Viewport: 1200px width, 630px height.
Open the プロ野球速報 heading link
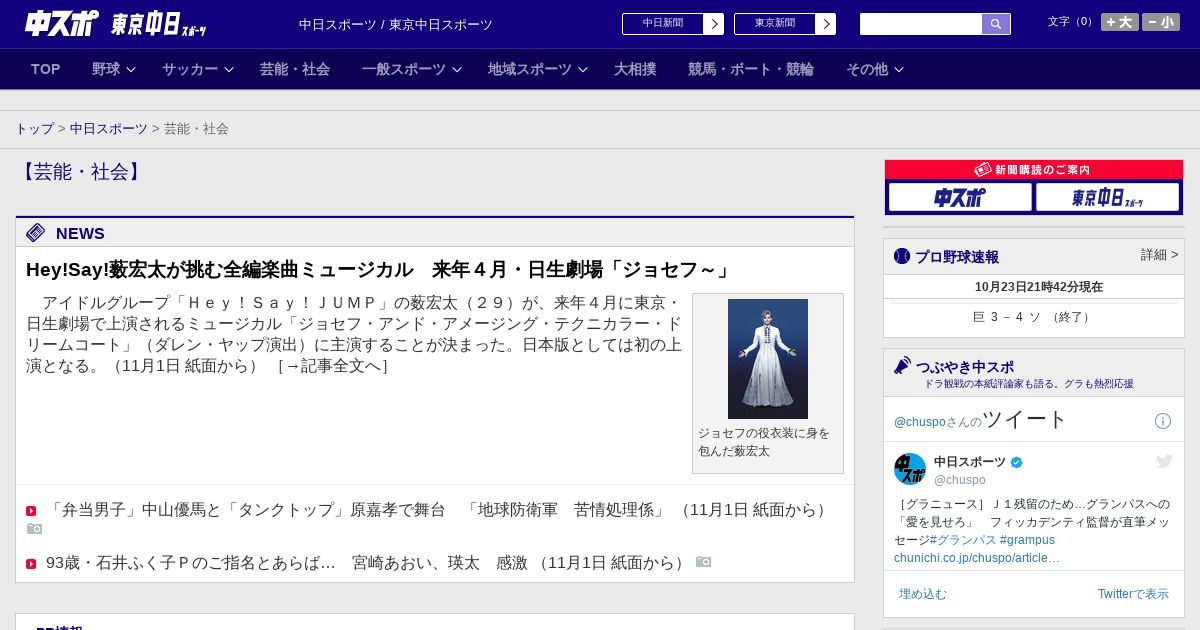[x=957, y=257]
